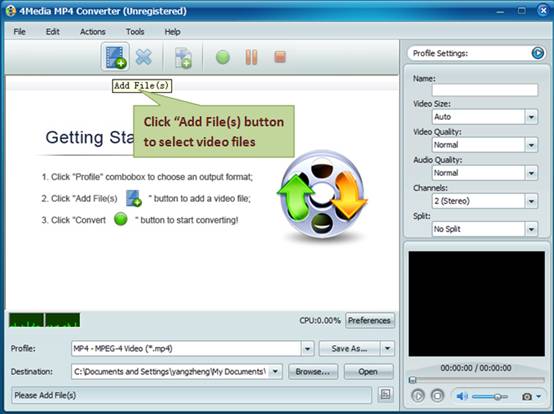554x414 pixels.
Task: Click the Save As... button
Action: [x=349, y=349]
